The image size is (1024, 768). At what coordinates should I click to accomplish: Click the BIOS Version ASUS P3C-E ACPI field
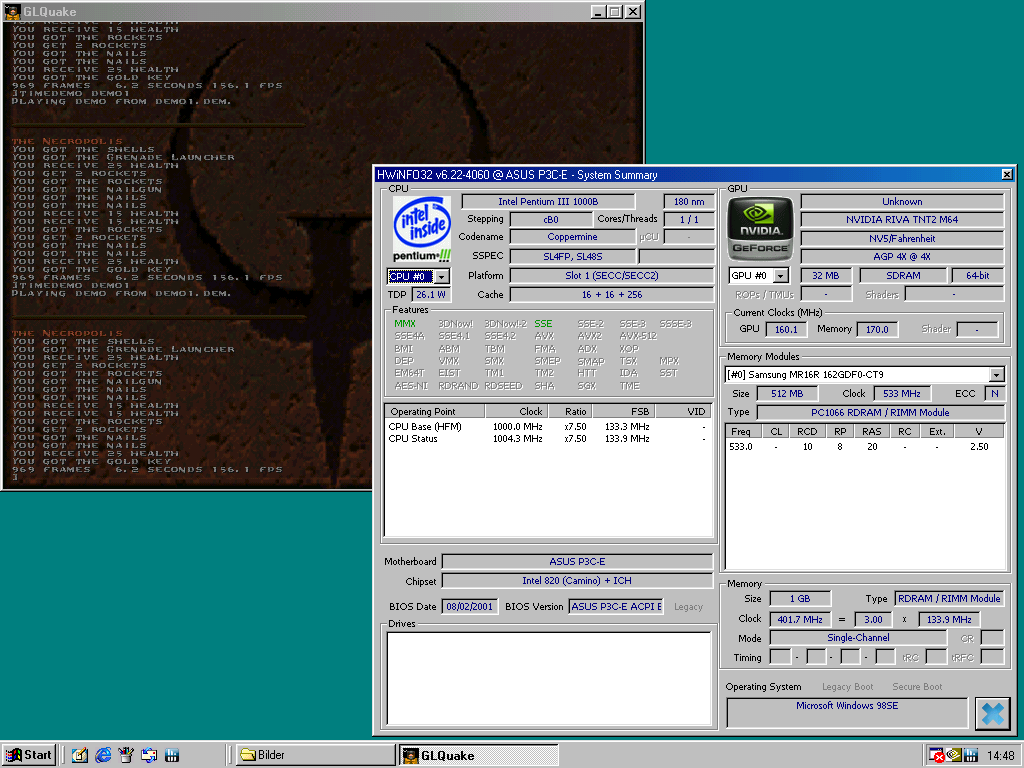pos(616,607)
